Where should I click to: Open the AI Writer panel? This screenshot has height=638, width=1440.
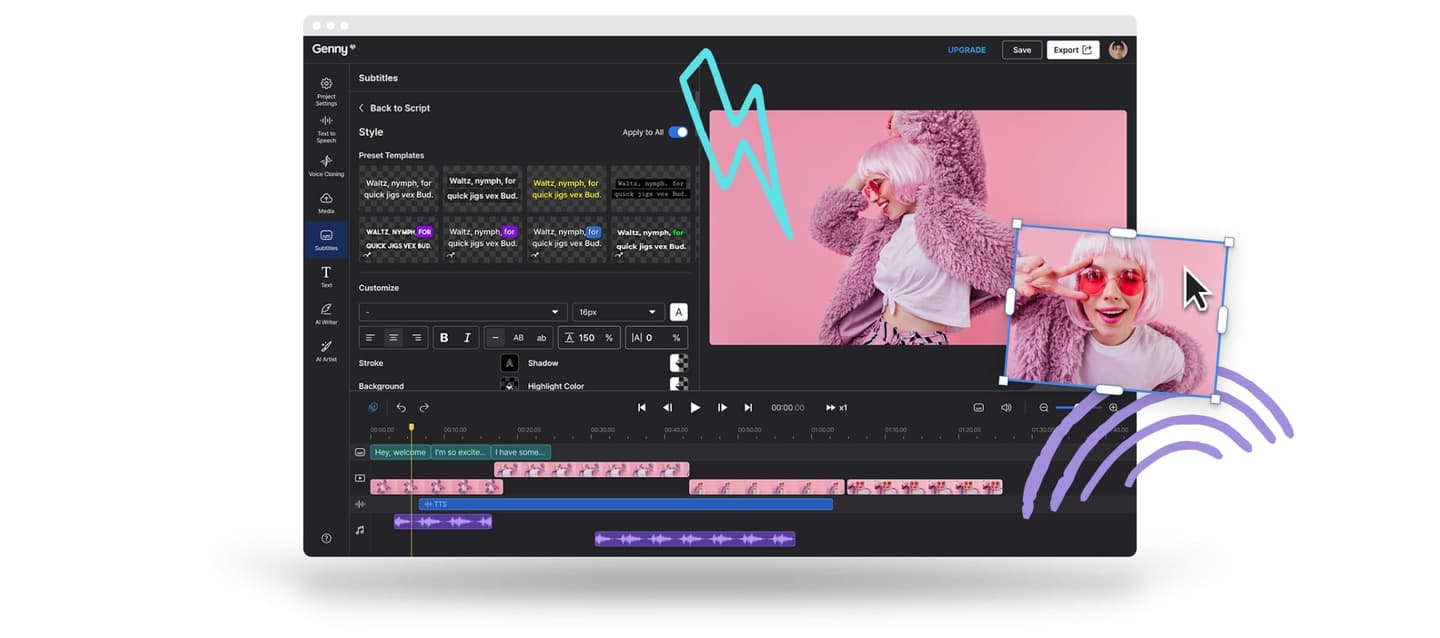point(326,313)
